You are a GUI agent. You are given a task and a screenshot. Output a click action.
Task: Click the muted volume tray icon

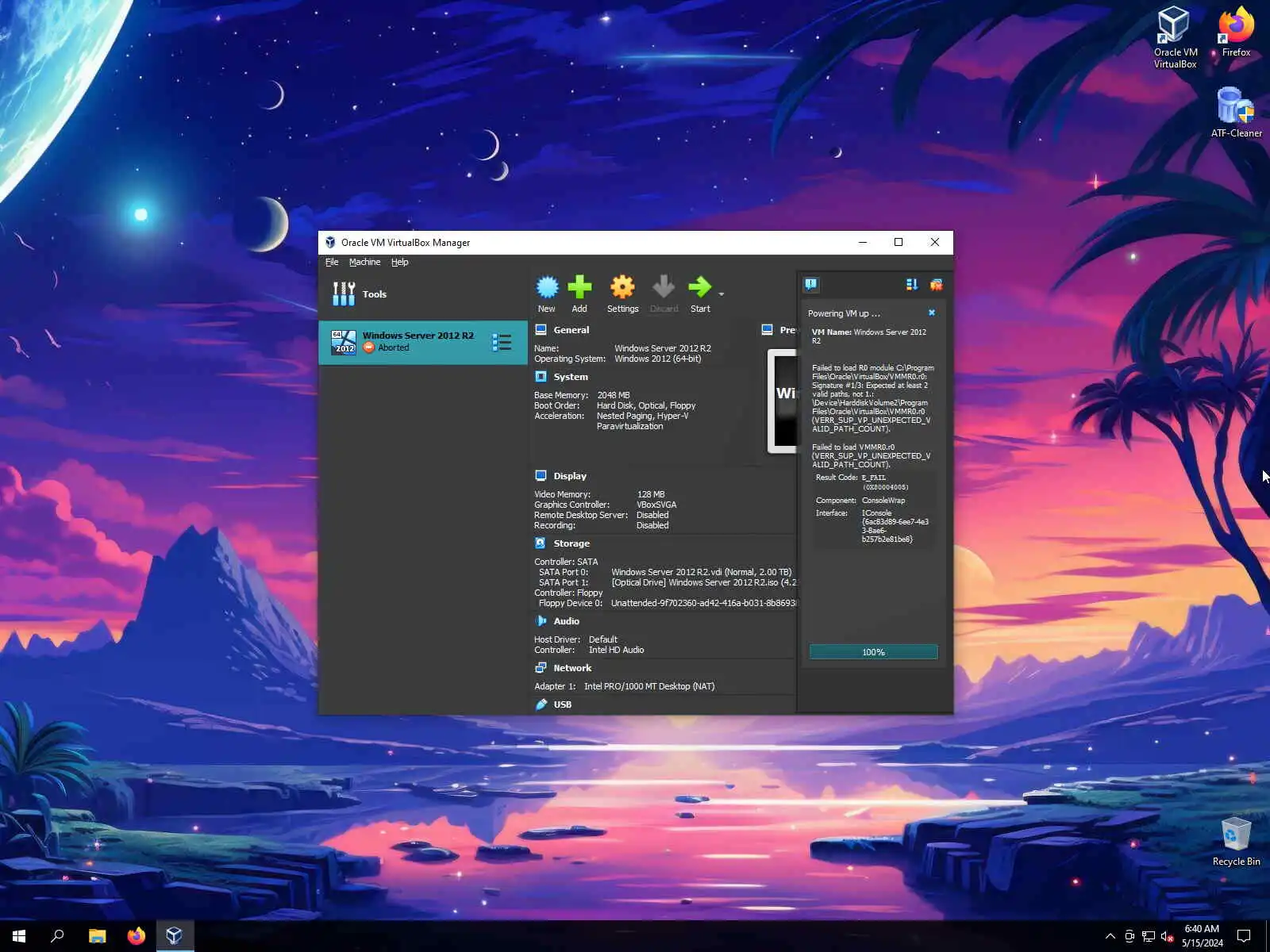coord(1167,936)
